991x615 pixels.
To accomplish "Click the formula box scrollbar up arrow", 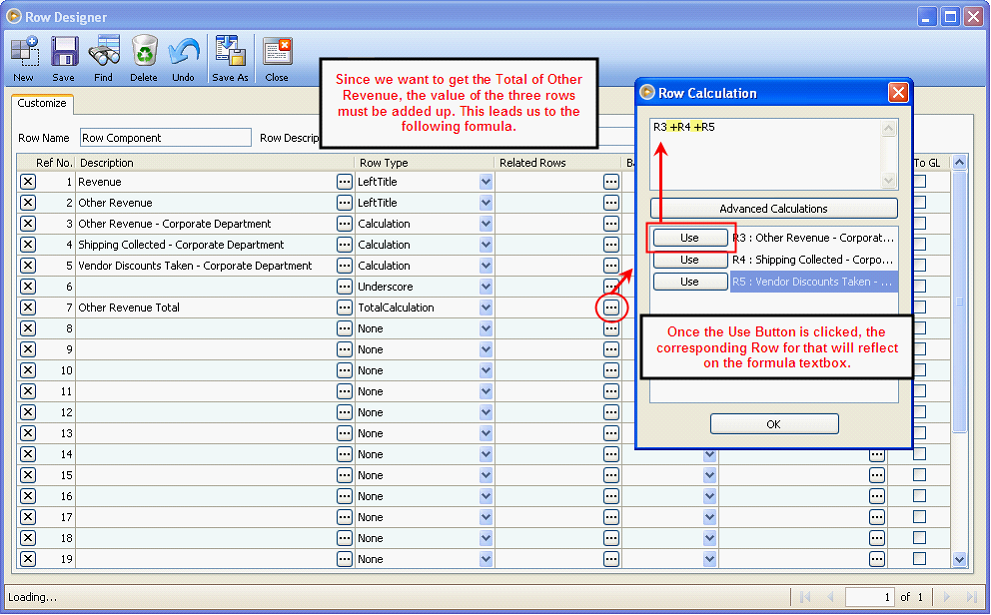I will pos(889,128).
